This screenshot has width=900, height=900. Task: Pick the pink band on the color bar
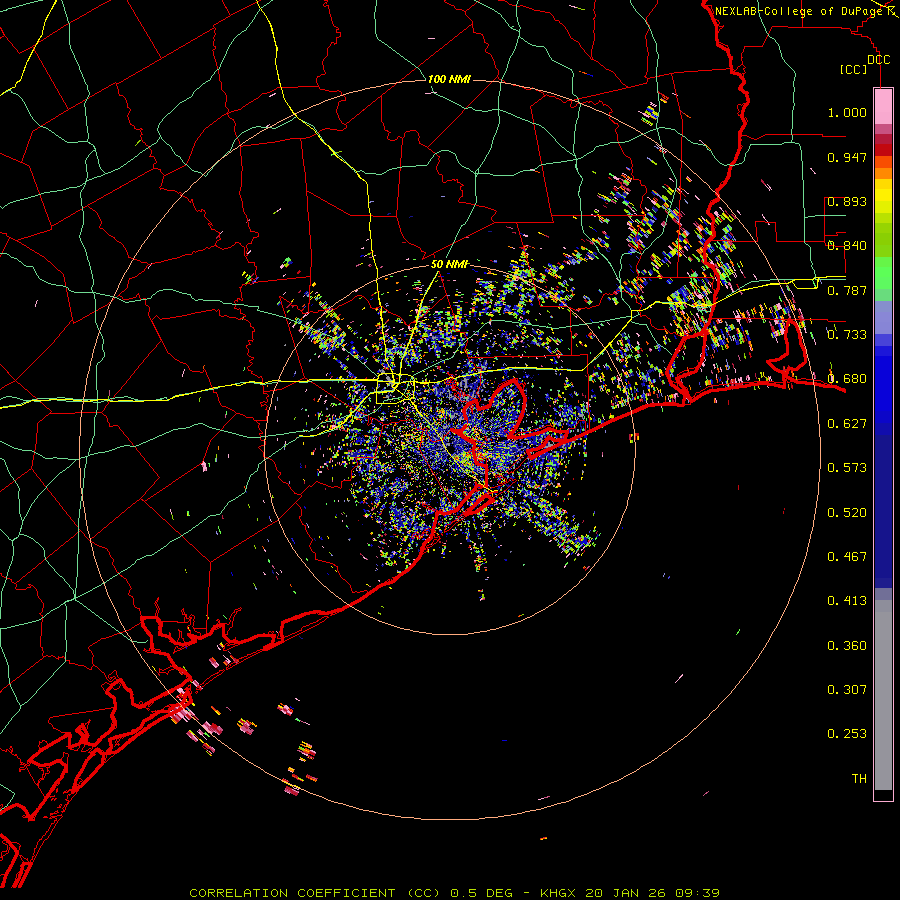(883, 106)
